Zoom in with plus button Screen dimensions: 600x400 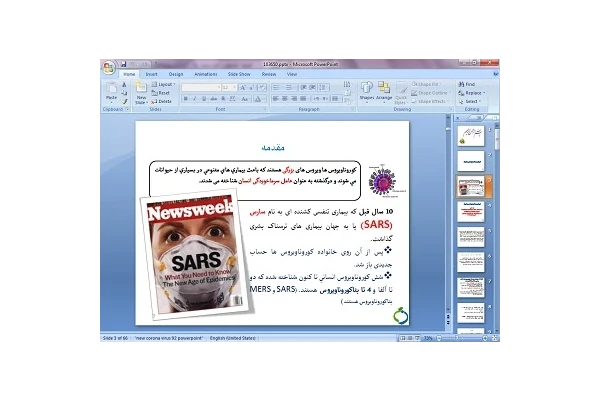[x=485, y=338]
